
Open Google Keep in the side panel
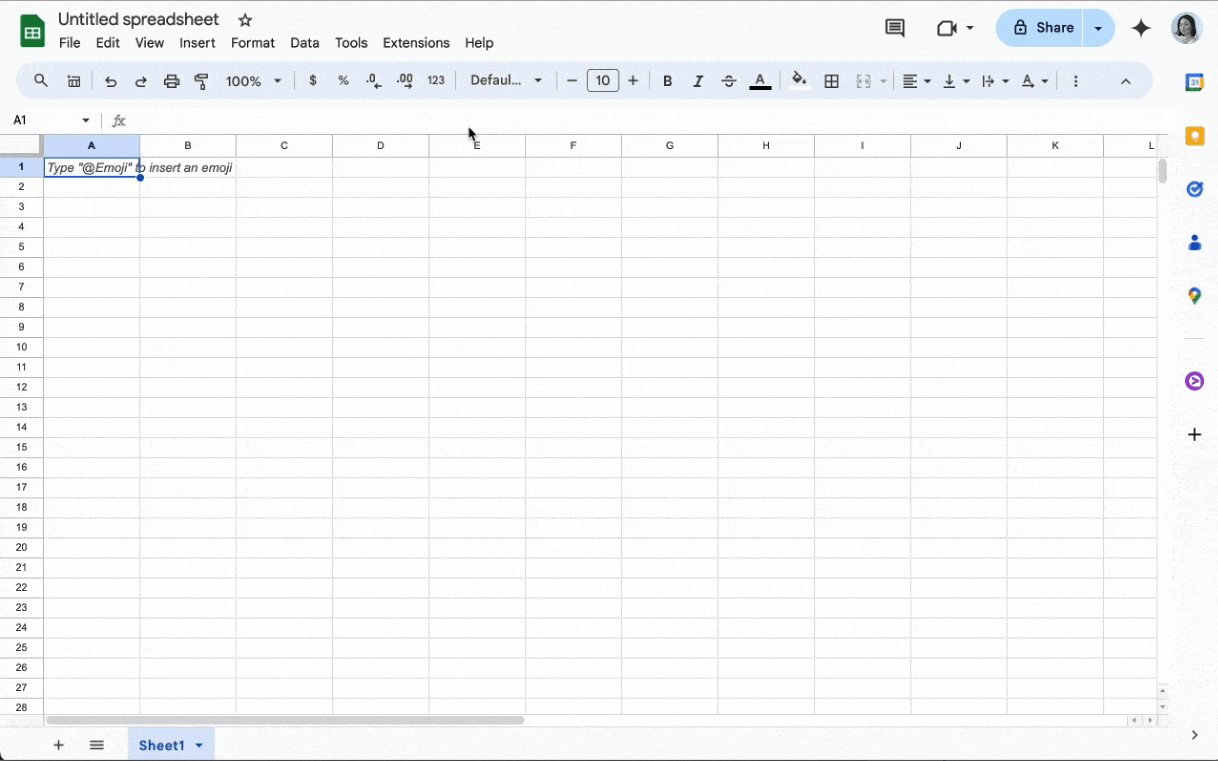(1194, 136)
